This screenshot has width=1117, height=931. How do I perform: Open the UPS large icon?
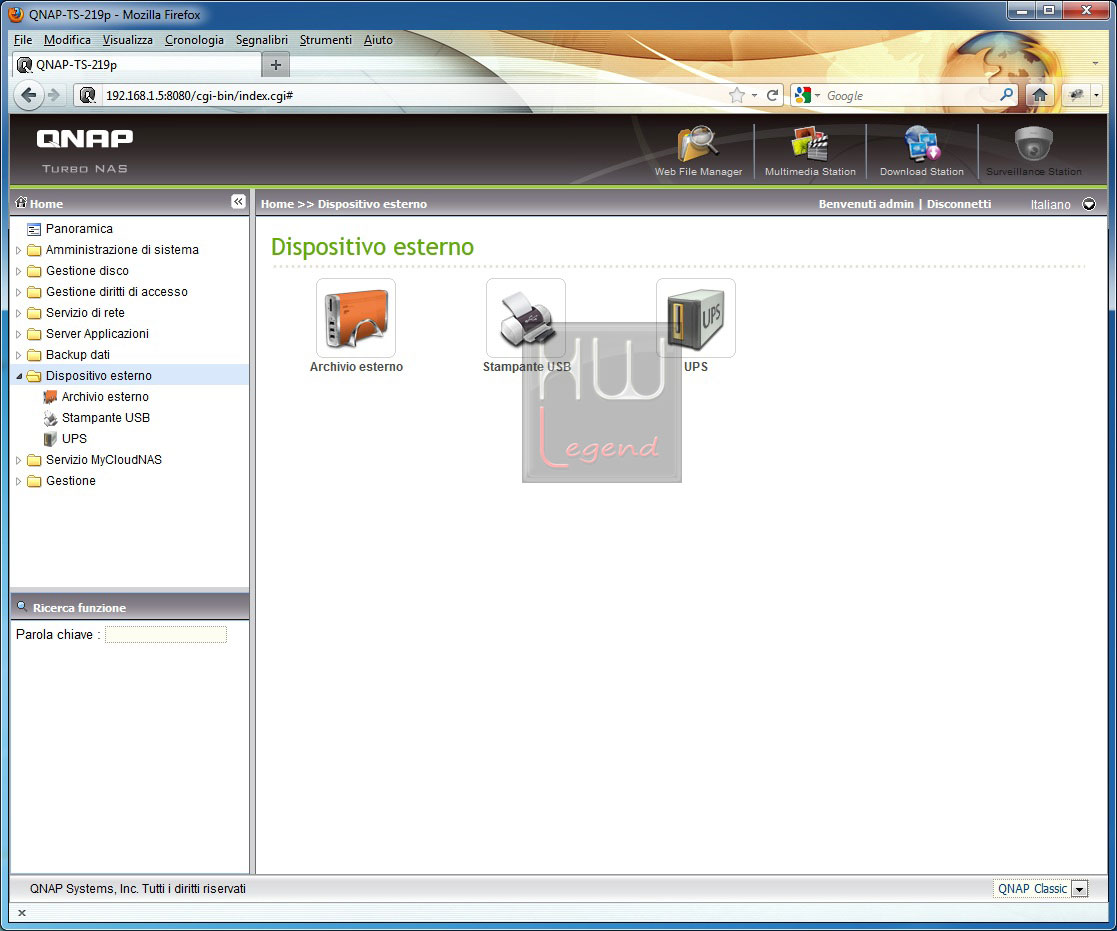coord(695,318)
